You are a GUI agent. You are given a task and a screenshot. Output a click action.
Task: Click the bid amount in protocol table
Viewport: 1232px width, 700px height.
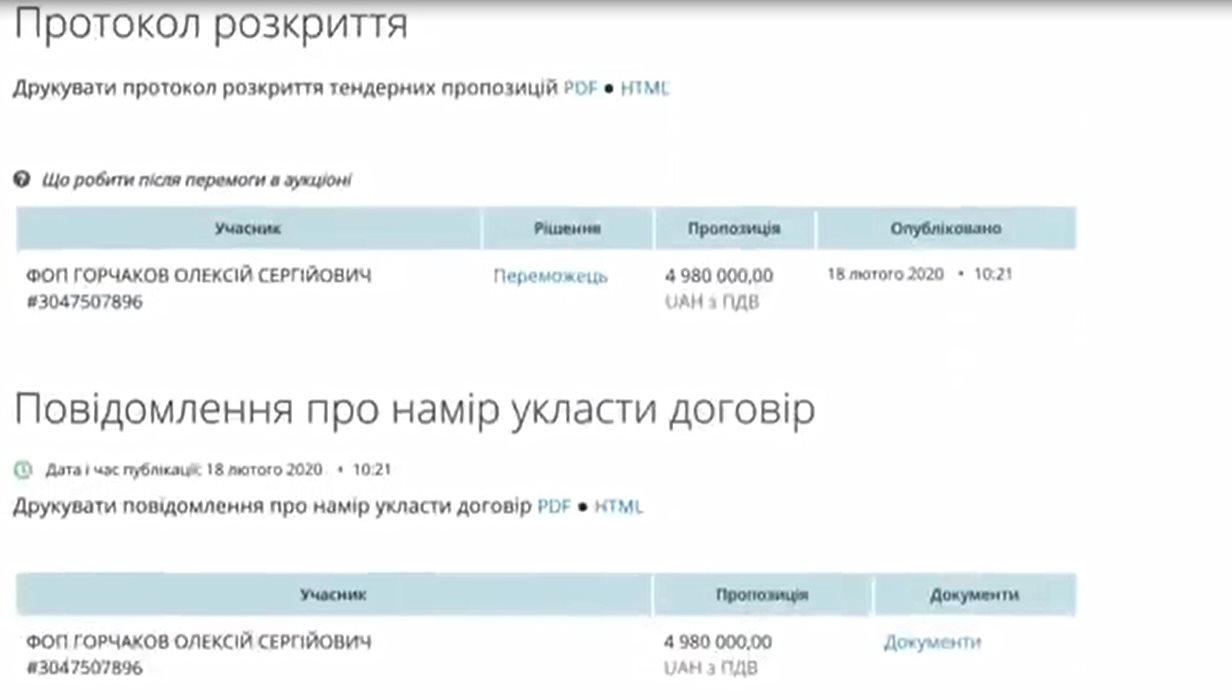pos(718,276)
